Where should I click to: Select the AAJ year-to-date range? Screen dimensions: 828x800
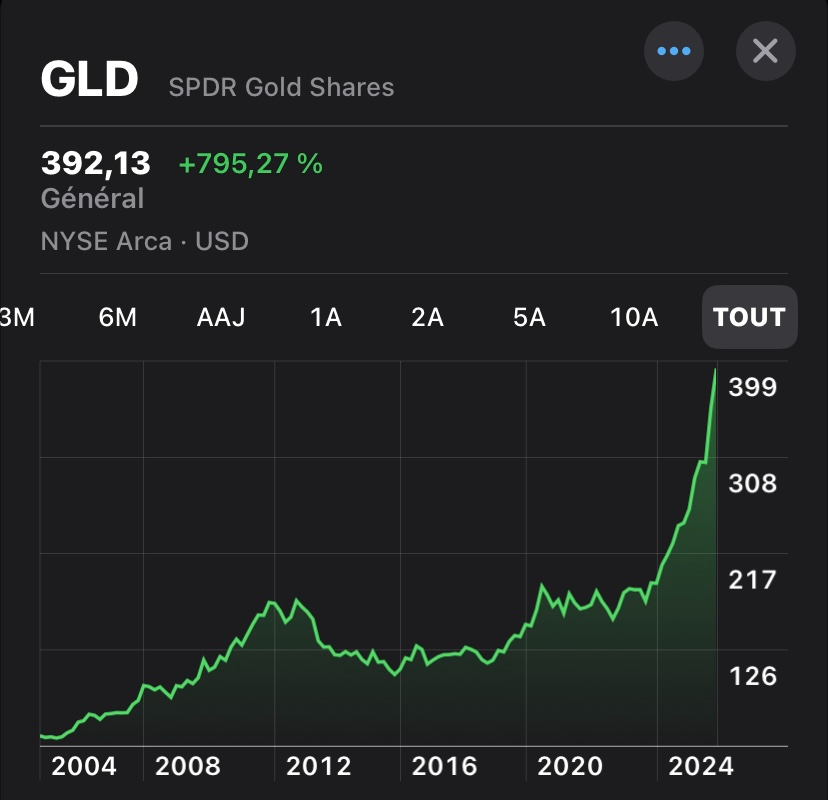[x=221, y=317]
